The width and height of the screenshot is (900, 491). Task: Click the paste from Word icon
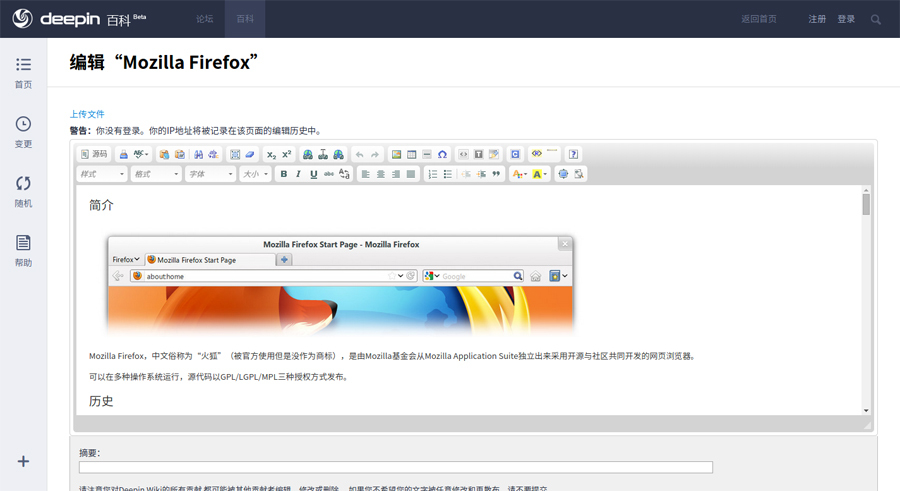(x=180, y=154)
